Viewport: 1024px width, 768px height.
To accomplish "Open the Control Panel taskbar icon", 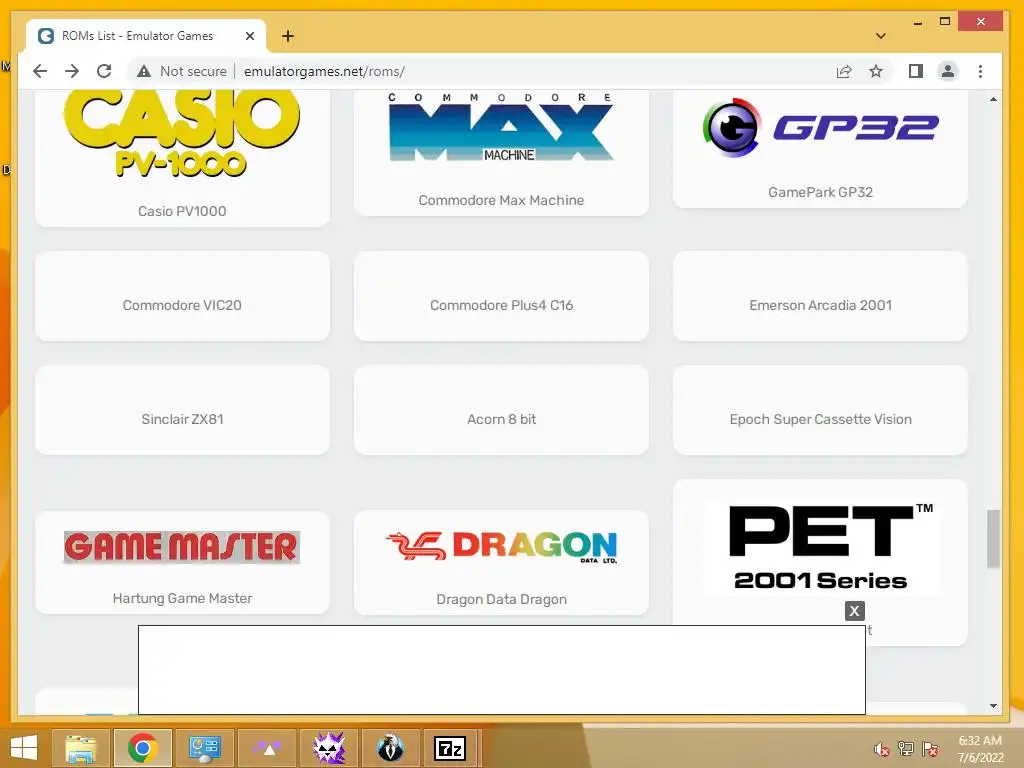I will [204, 748].
